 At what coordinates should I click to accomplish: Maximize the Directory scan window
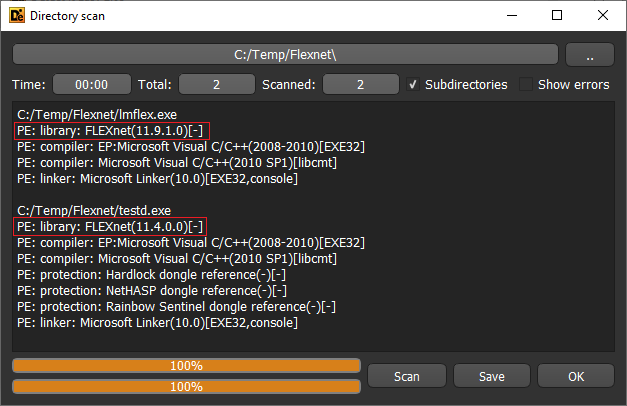coord(557,16)
